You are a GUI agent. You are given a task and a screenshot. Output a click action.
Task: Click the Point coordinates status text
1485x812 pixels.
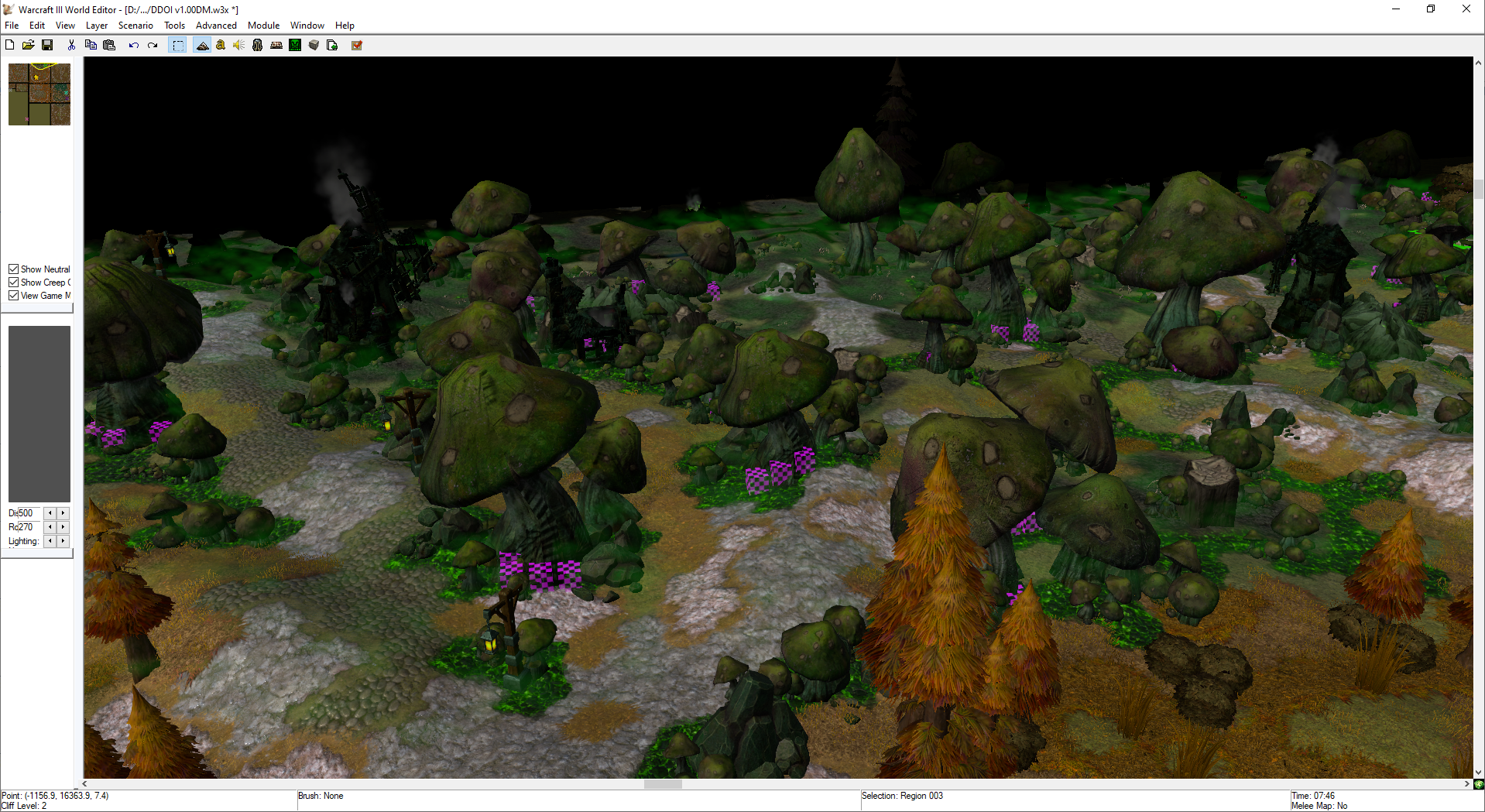click(x=55, y=796)
